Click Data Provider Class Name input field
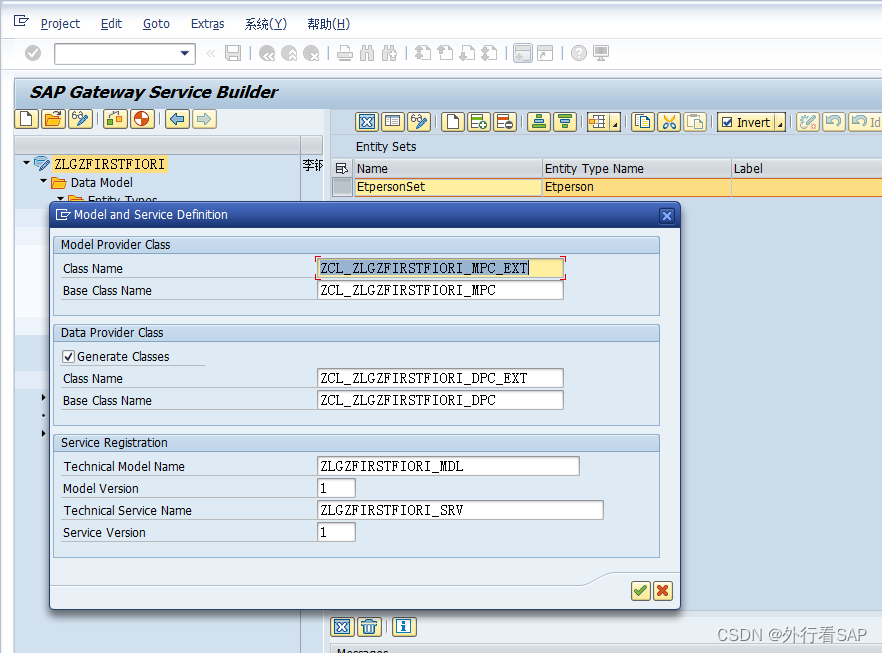 tap(440, 379)
